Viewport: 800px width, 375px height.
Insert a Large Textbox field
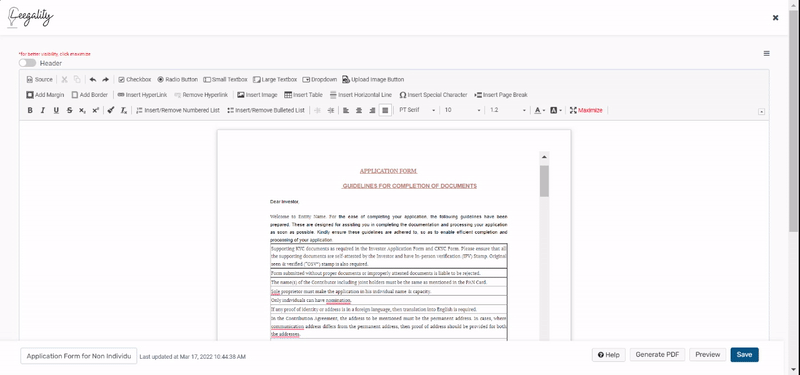point(275,80)
